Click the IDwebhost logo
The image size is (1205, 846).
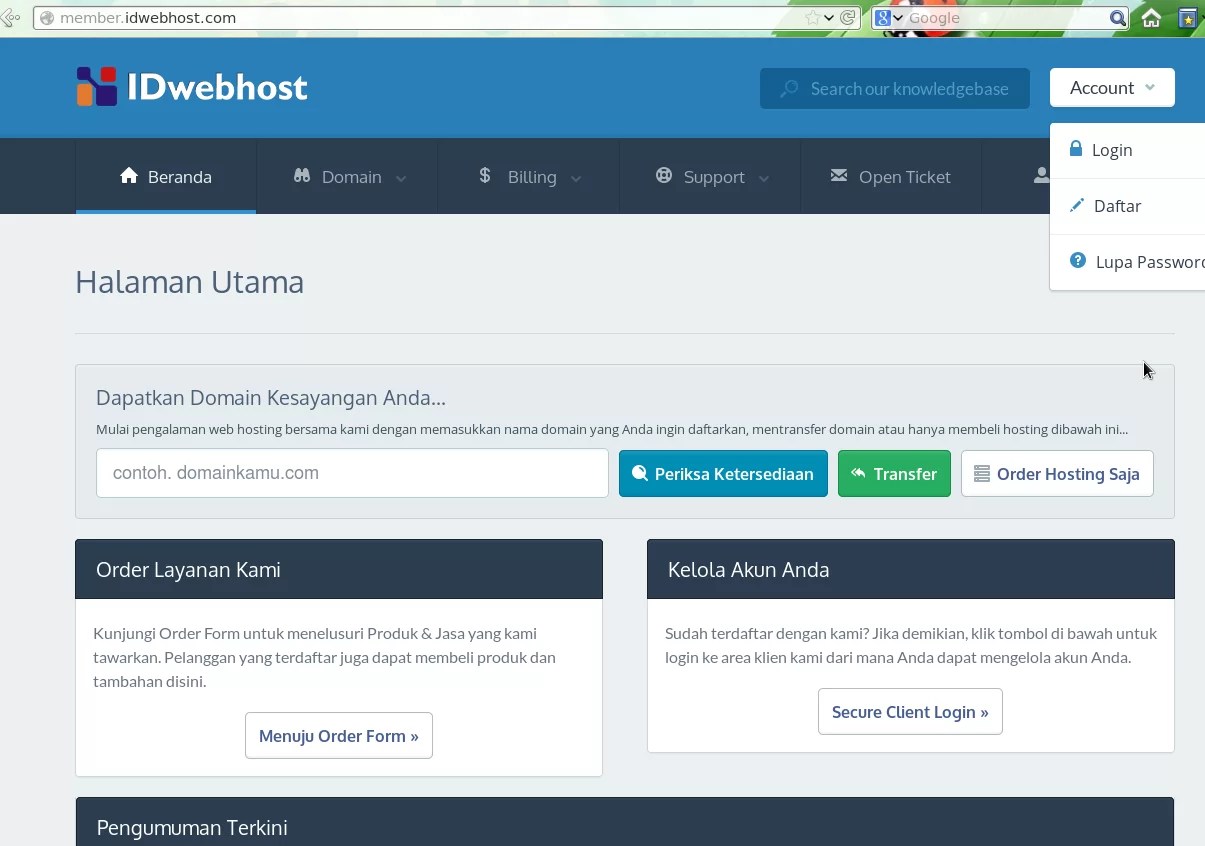coord(190,87)
